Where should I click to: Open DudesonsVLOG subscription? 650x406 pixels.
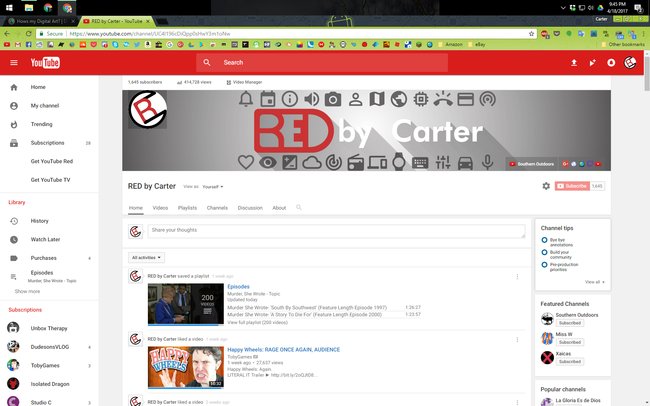50,347
